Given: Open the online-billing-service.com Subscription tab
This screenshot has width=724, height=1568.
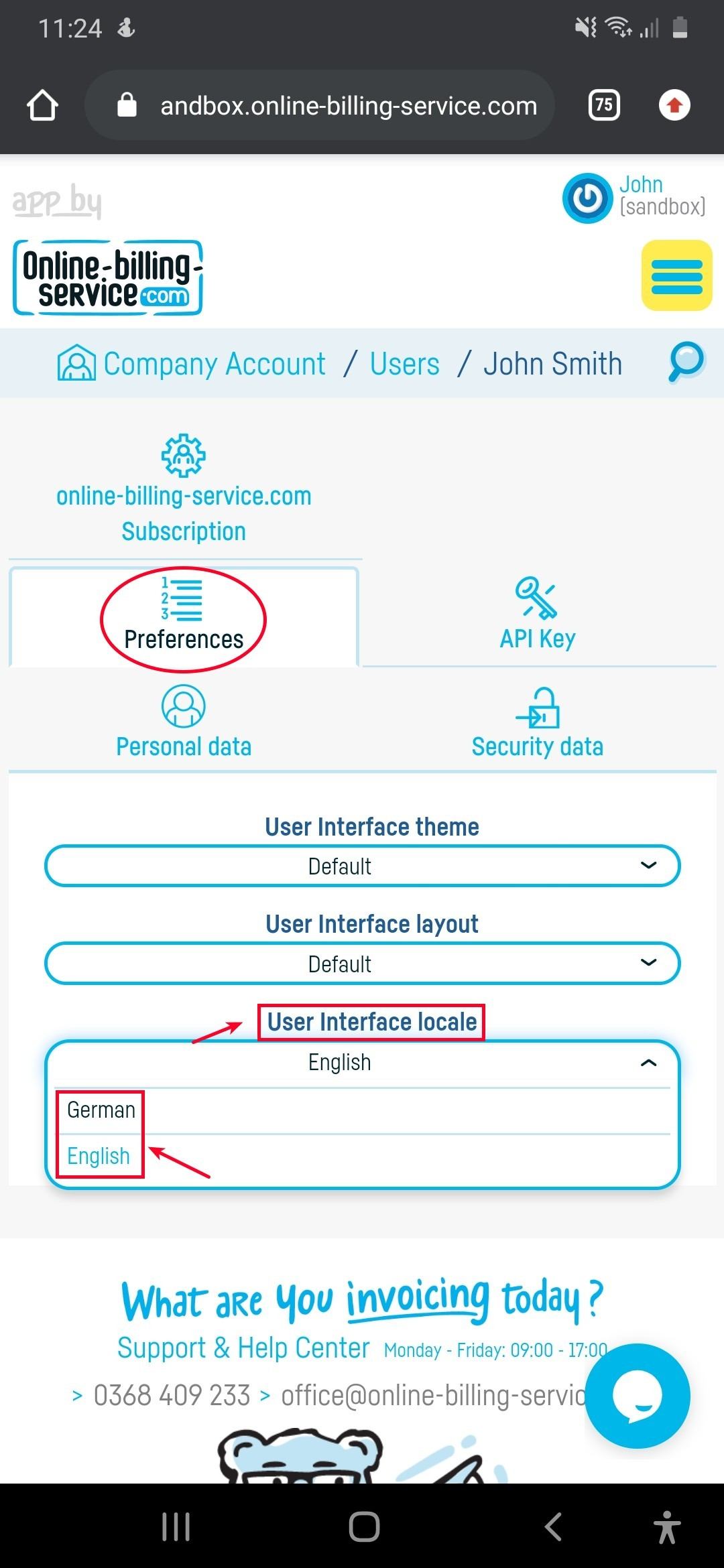Looking at the screenshot, I should [184, 489].
